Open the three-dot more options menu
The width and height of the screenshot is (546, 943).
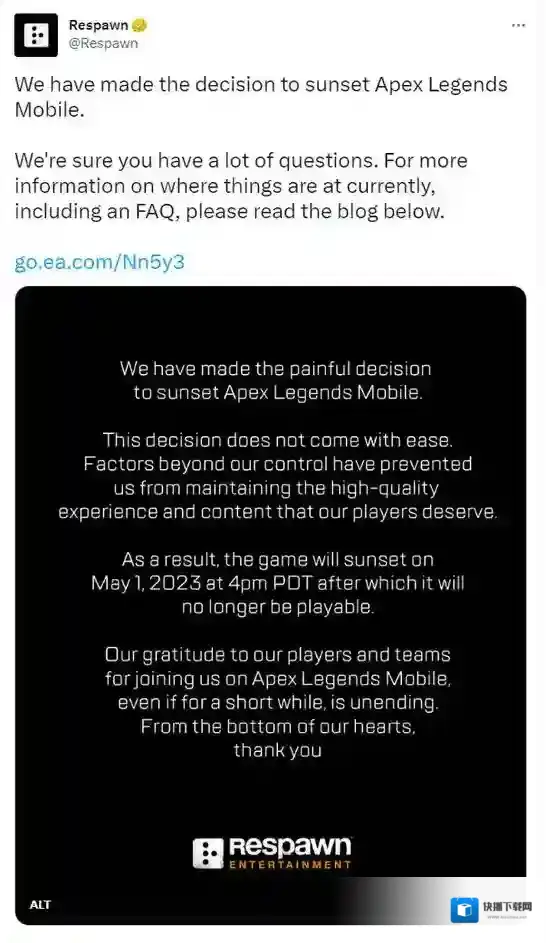(x=518, y=25)
